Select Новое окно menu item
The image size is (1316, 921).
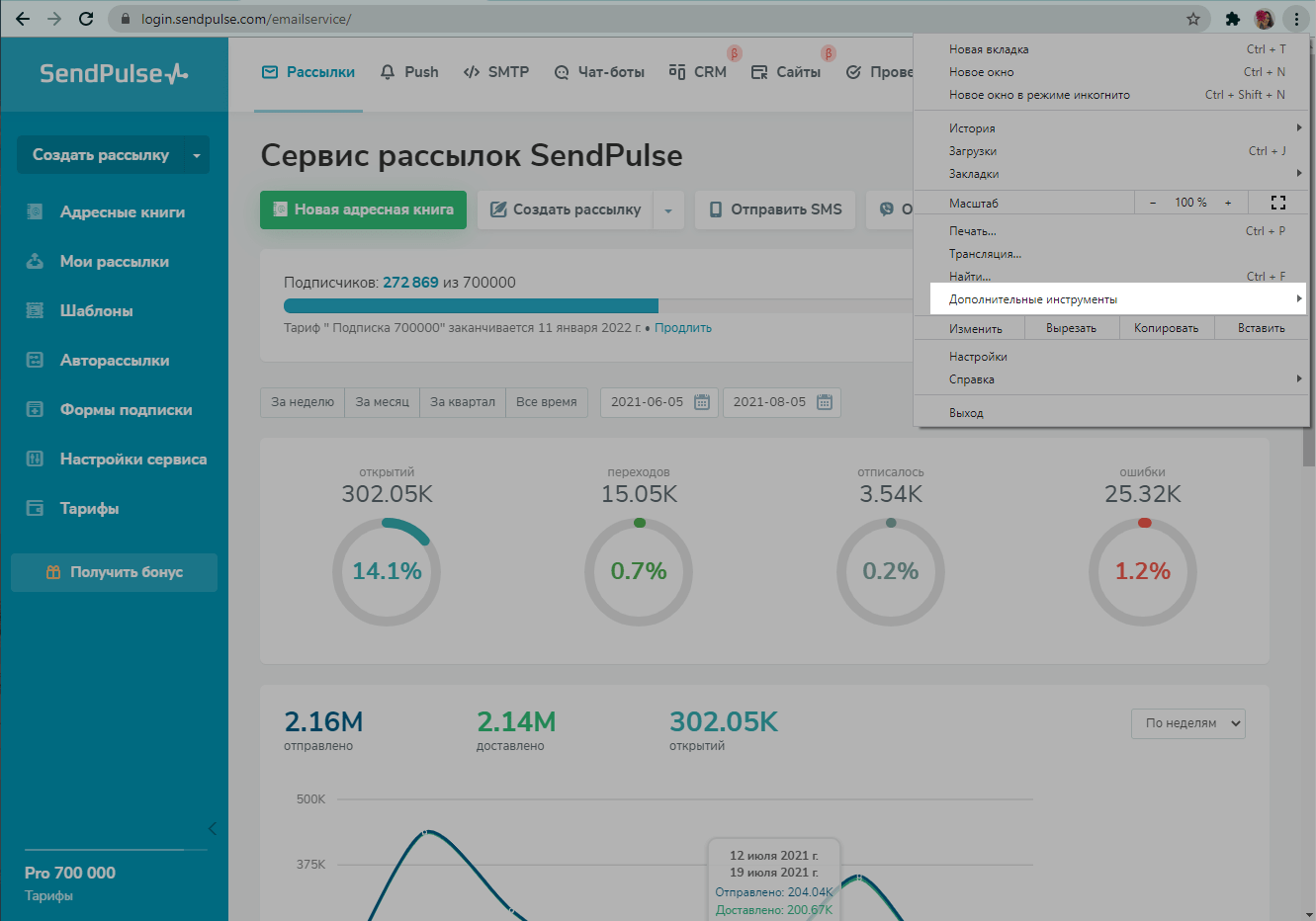pos(1112,72)
